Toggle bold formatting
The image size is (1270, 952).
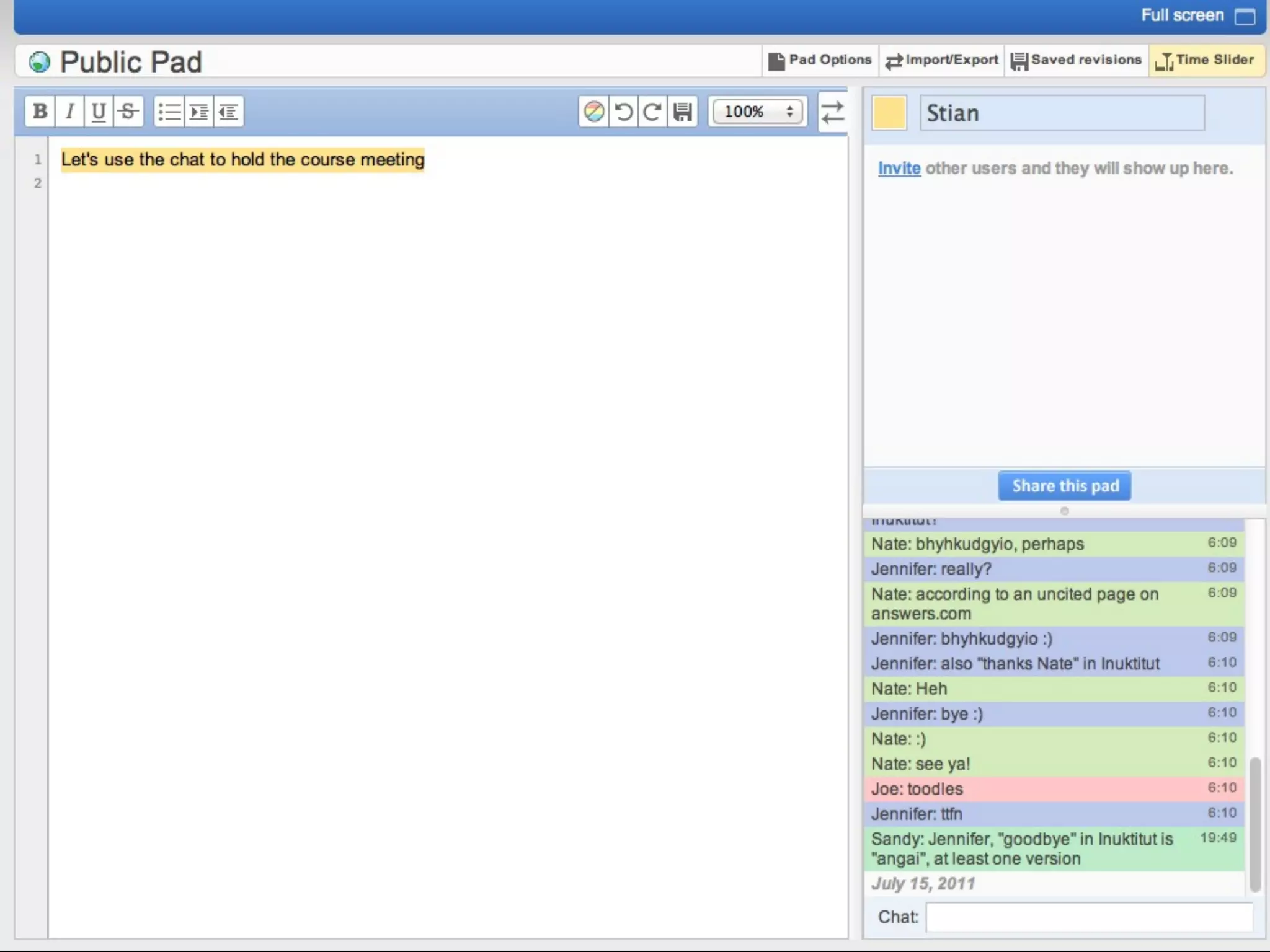40,112
